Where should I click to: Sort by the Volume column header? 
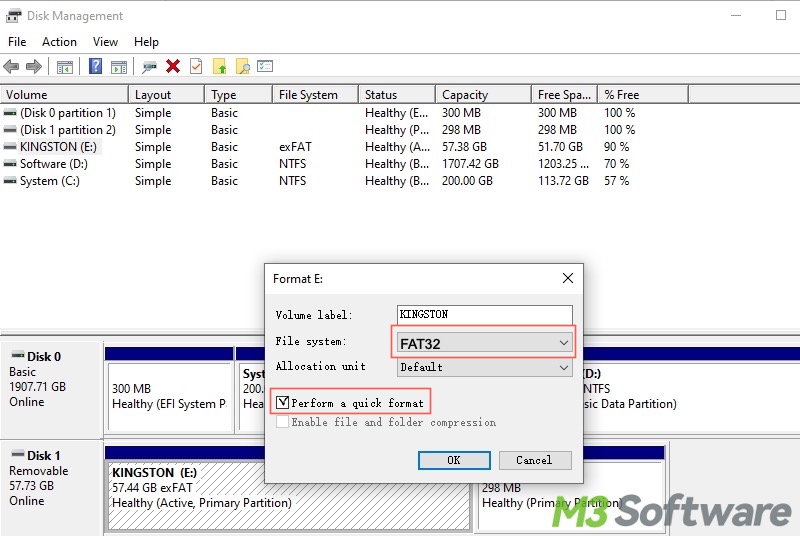(64, 95)
